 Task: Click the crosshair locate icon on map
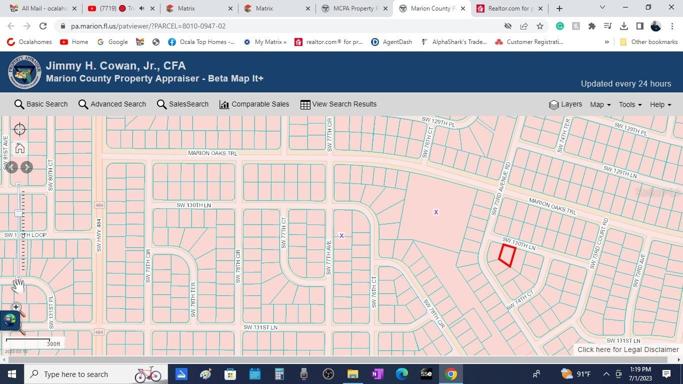20,129
